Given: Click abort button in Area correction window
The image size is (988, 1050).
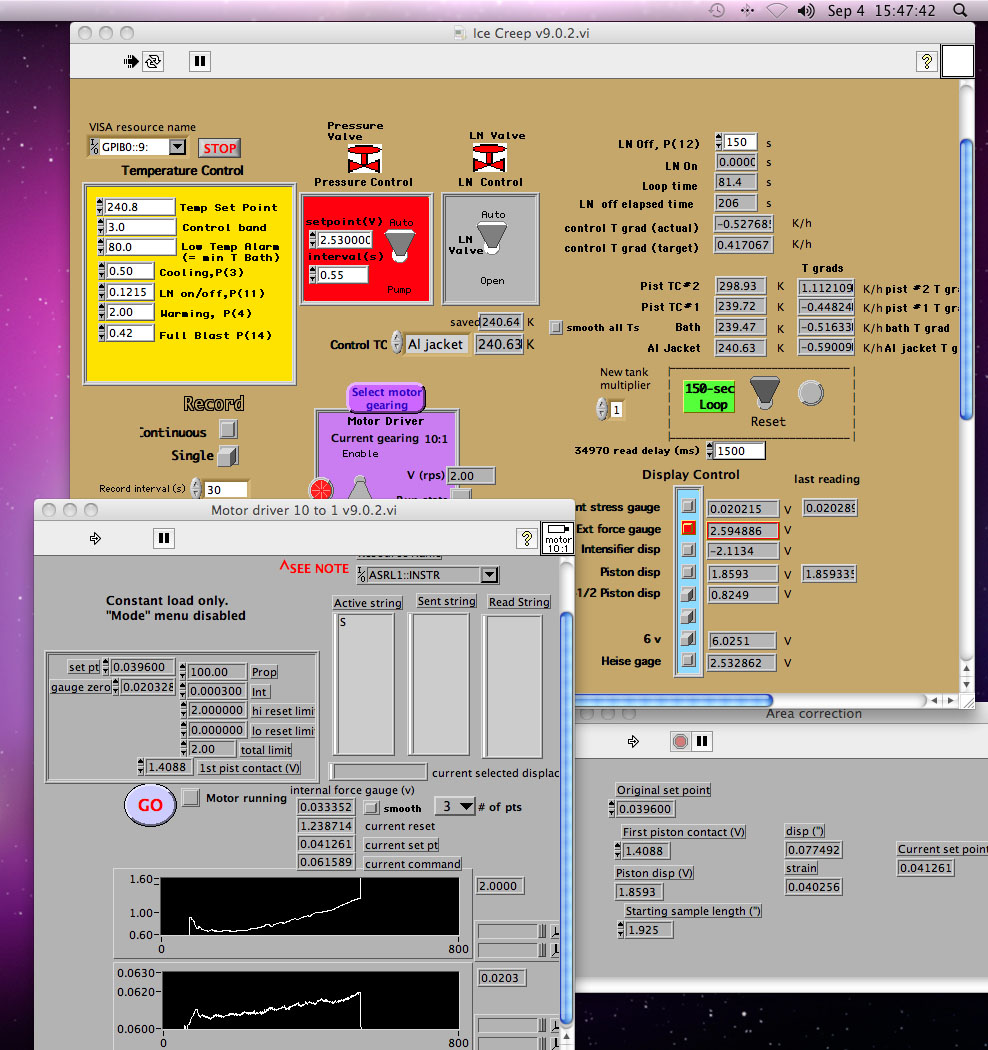Looking at the screenshot, I should (x=681, y=741).
